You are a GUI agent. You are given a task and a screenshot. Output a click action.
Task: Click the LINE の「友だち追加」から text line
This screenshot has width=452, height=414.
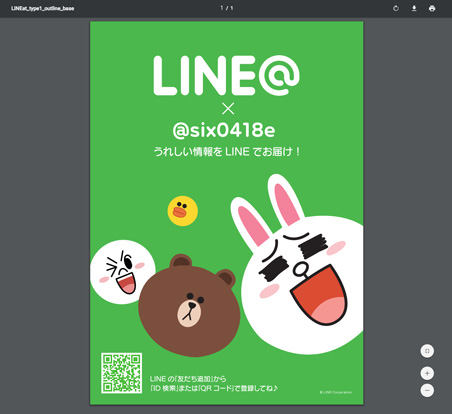pos(188,379)
